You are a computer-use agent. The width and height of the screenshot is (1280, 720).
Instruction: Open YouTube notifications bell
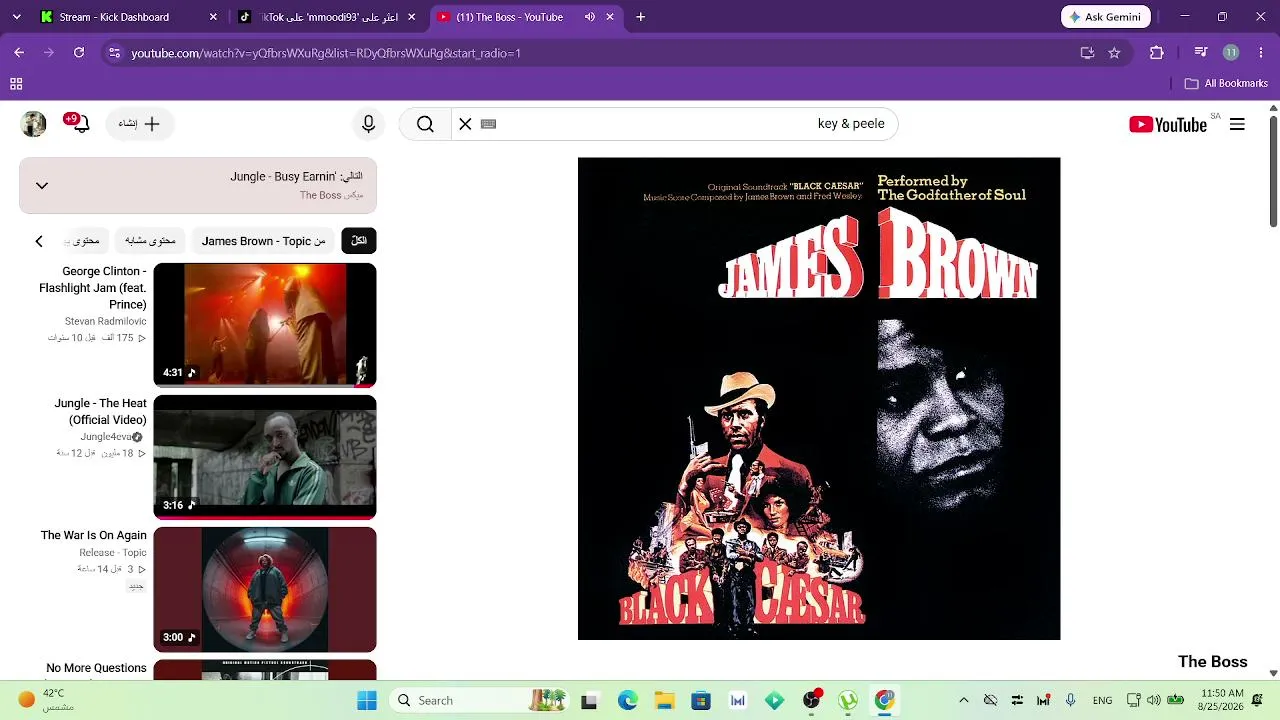pyautogui.click(x=79, y=123)
